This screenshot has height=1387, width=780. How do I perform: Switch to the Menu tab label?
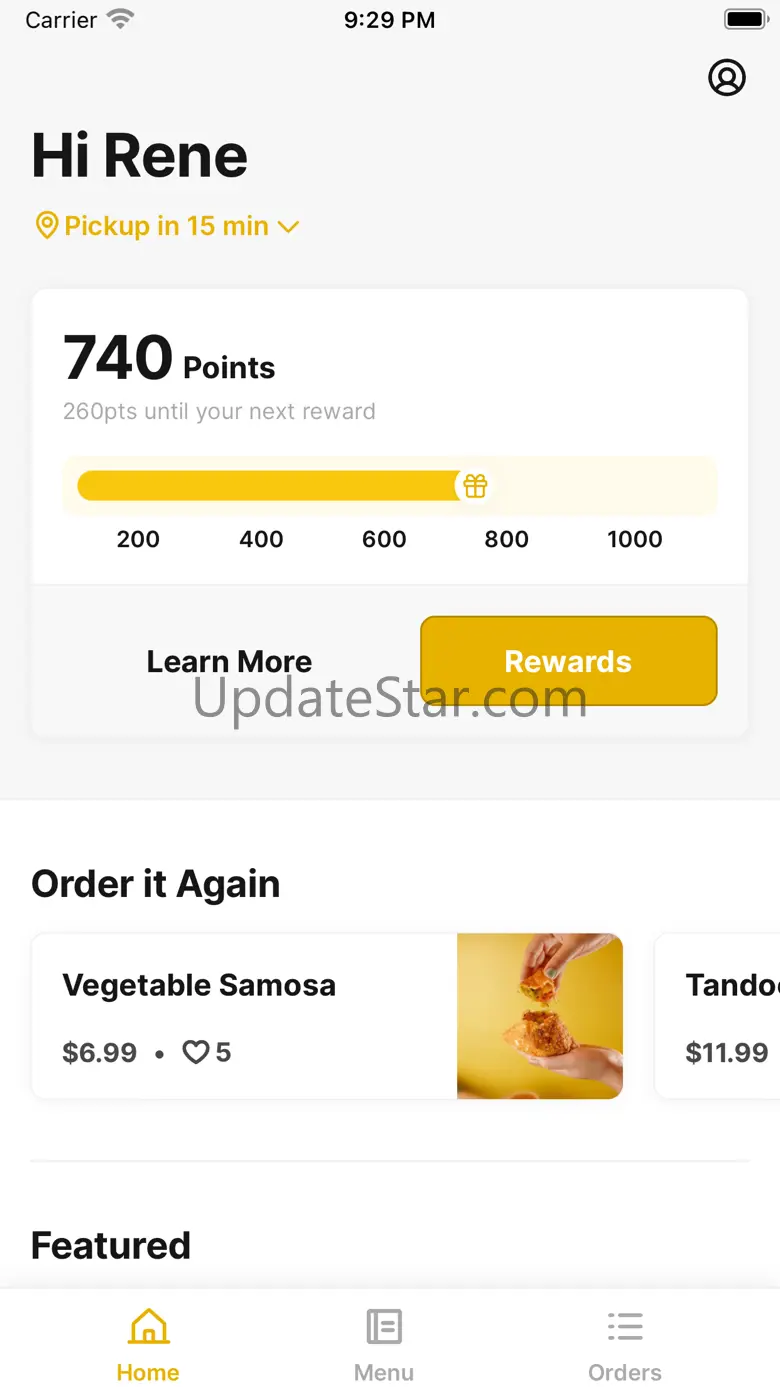[384, 1372]
